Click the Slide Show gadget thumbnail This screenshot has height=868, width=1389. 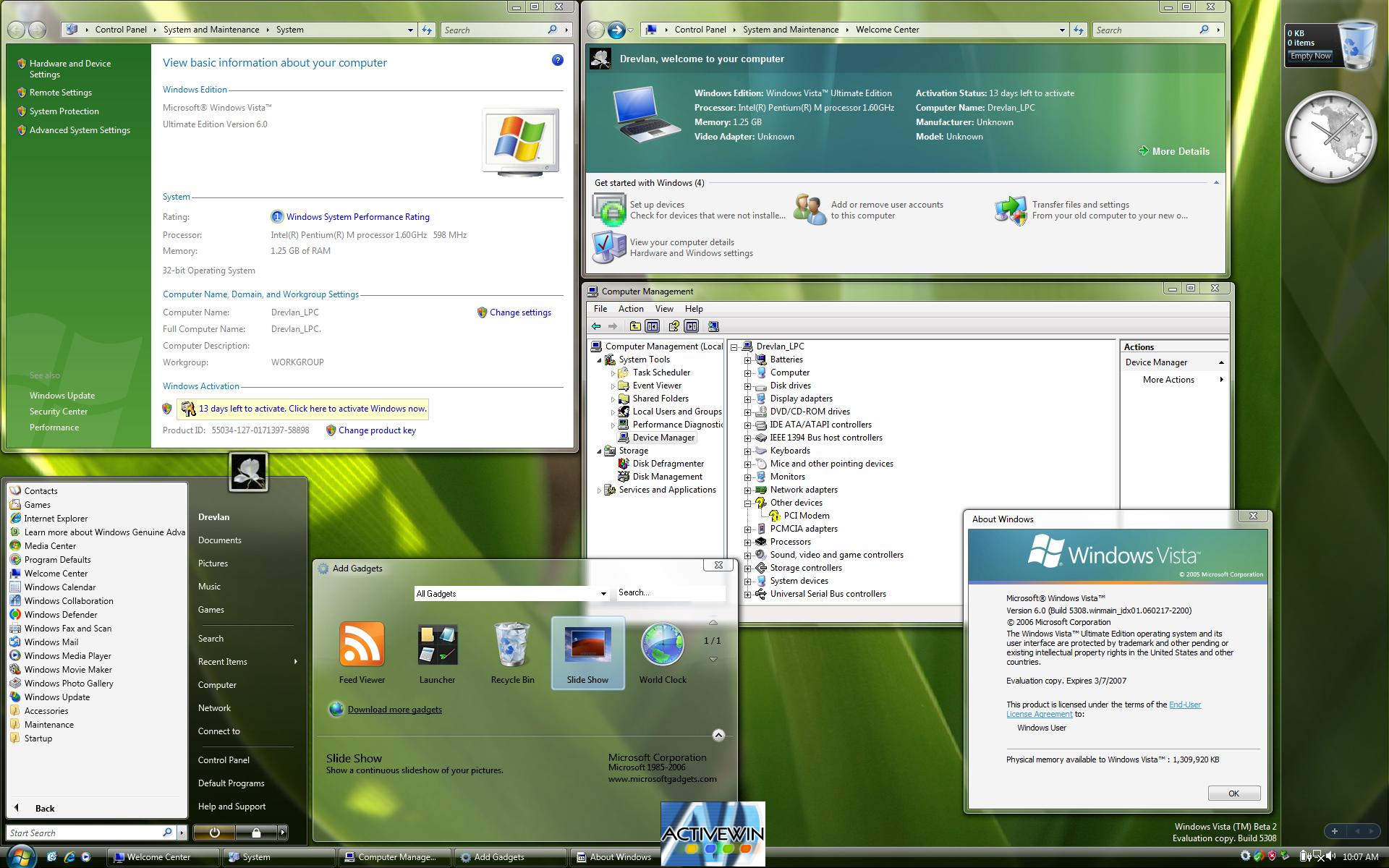[x=587, y=644]
